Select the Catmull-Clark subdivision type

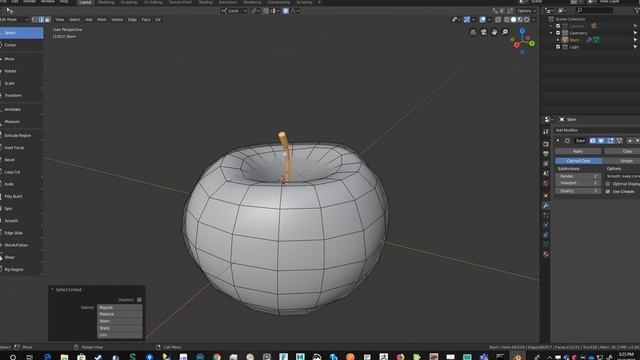578,161
